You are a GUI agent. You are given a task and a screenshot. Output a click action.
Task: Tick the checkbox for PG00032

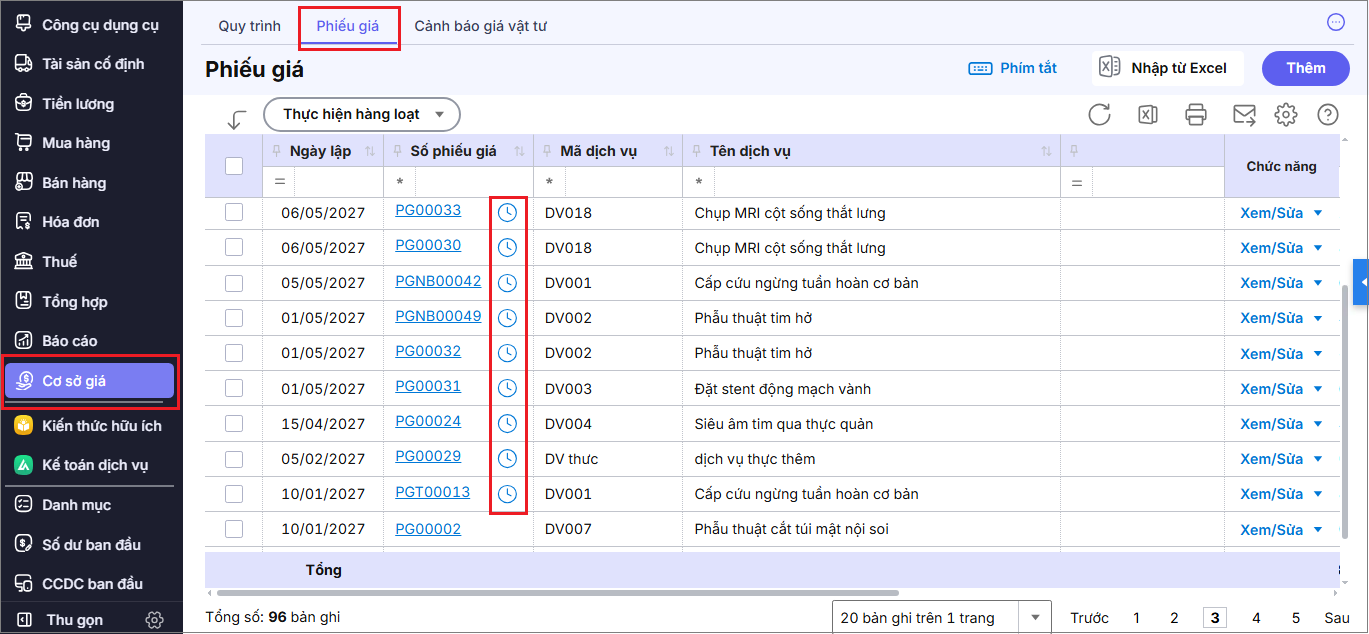[x=234, y=353]
